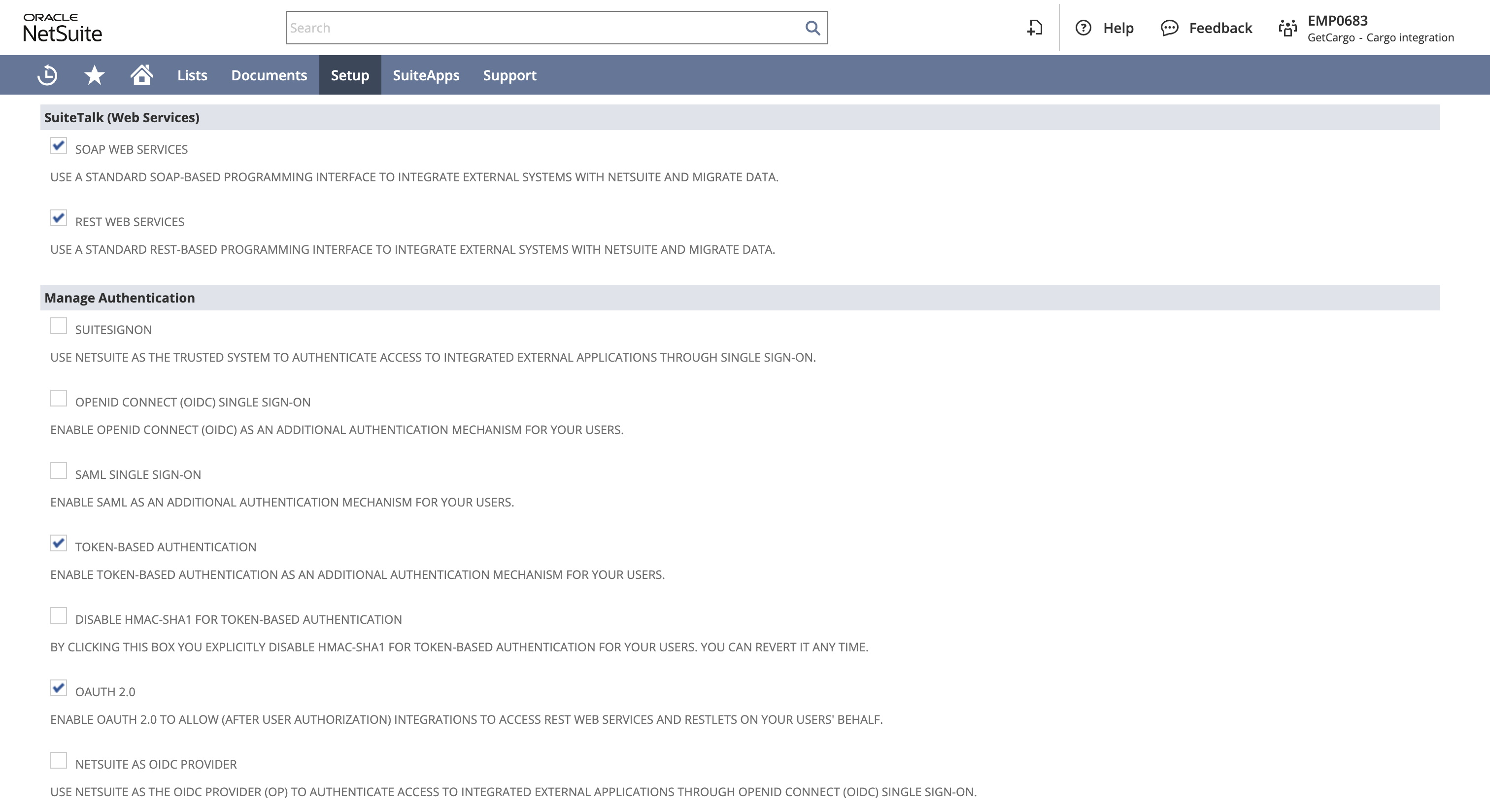Click the Feedback speech bubble icon
1490x812 pixels.
(1169, 28)
